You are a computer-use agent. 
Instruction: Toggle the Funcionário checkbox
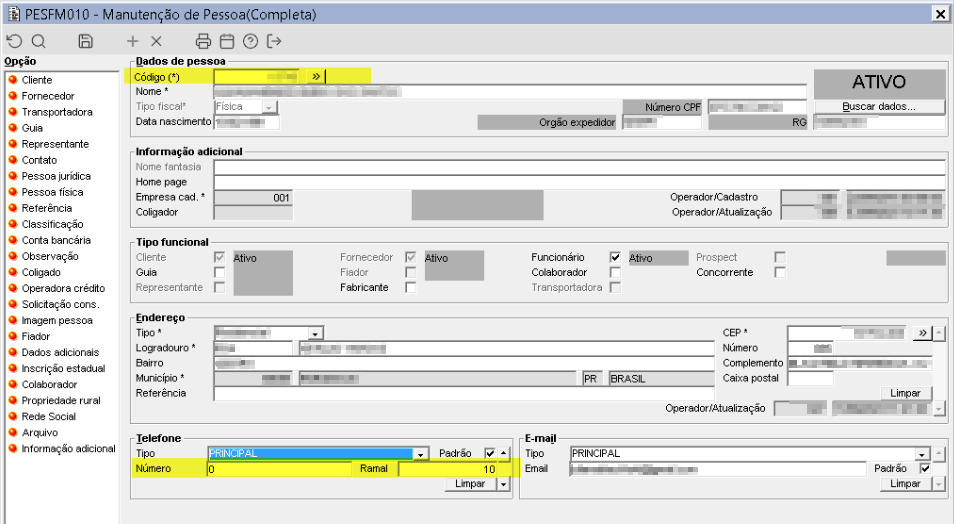[615, 257]
